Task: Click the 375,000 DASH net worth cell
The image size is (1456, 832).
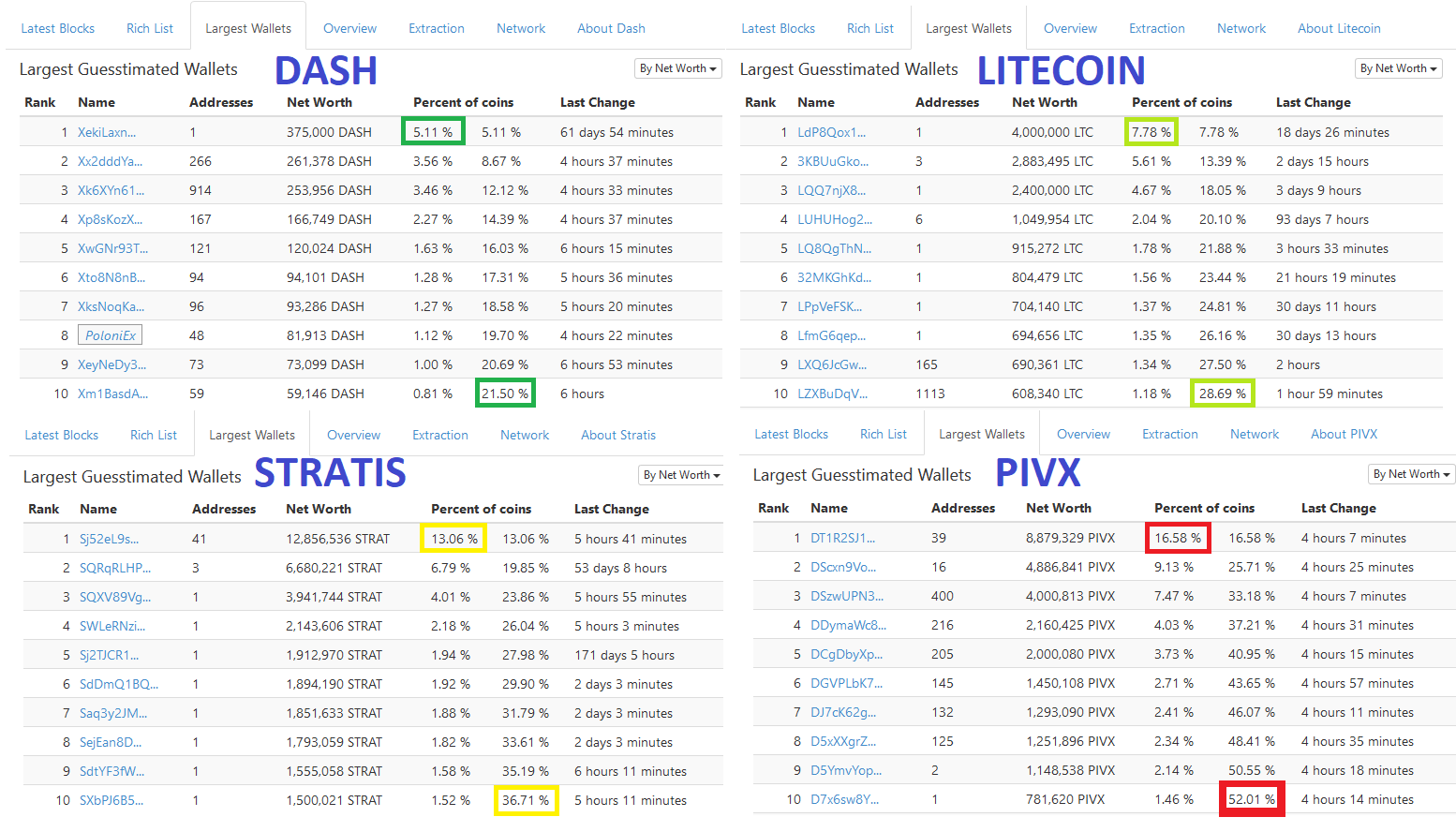Action: click(329, 132)
